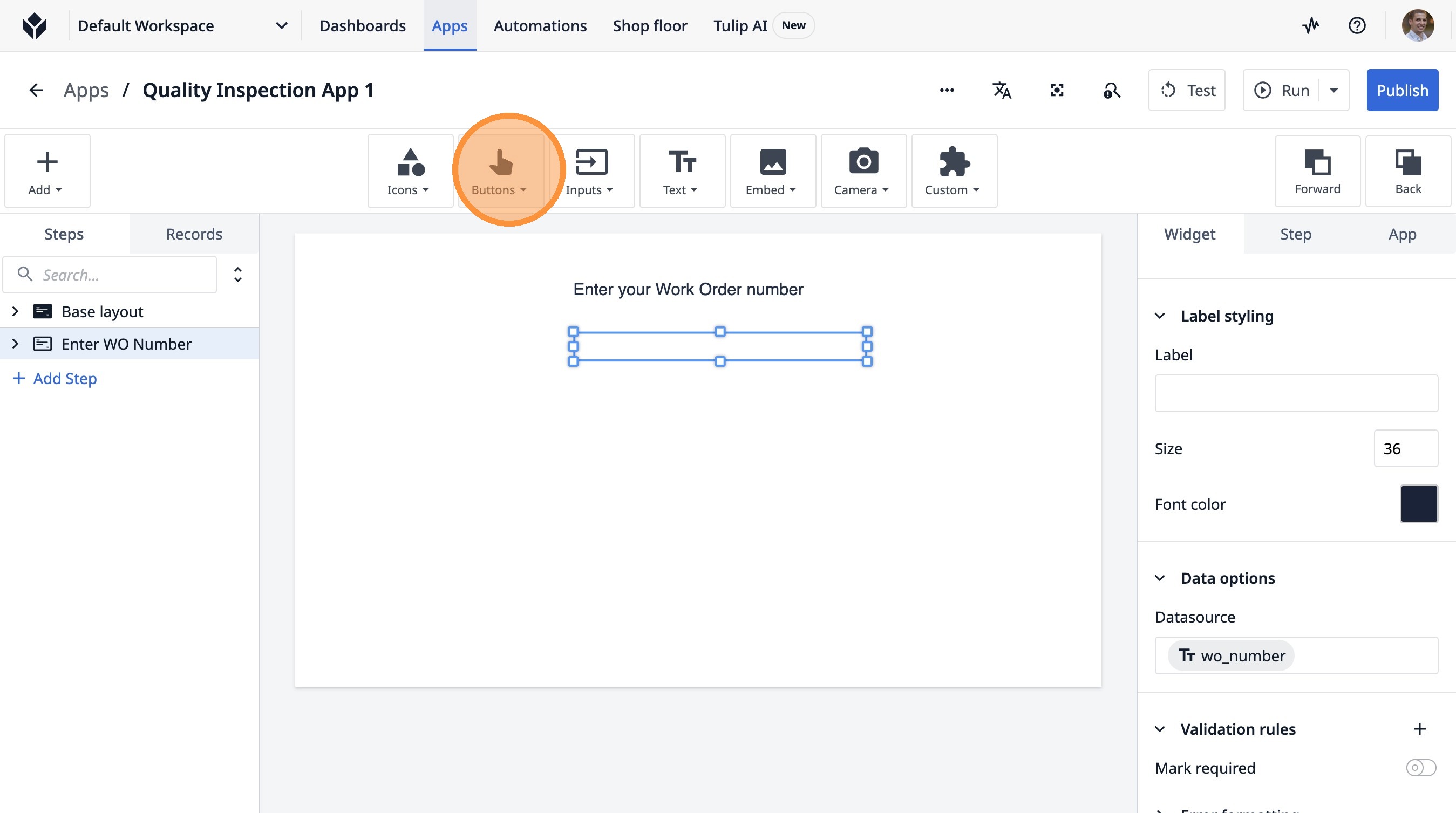This screenshot has width=1456, height=813.
Task: Switch to the Step properties tab
Action: click(x=1295, y=234)
